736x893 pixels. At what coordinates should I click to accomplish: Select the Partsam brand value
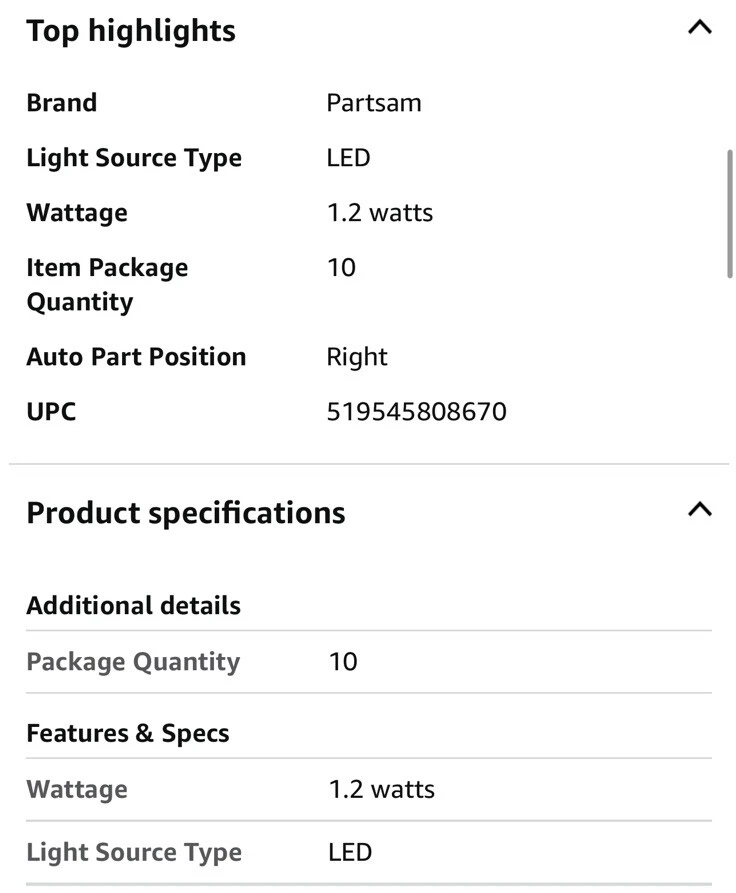(374, 103)
